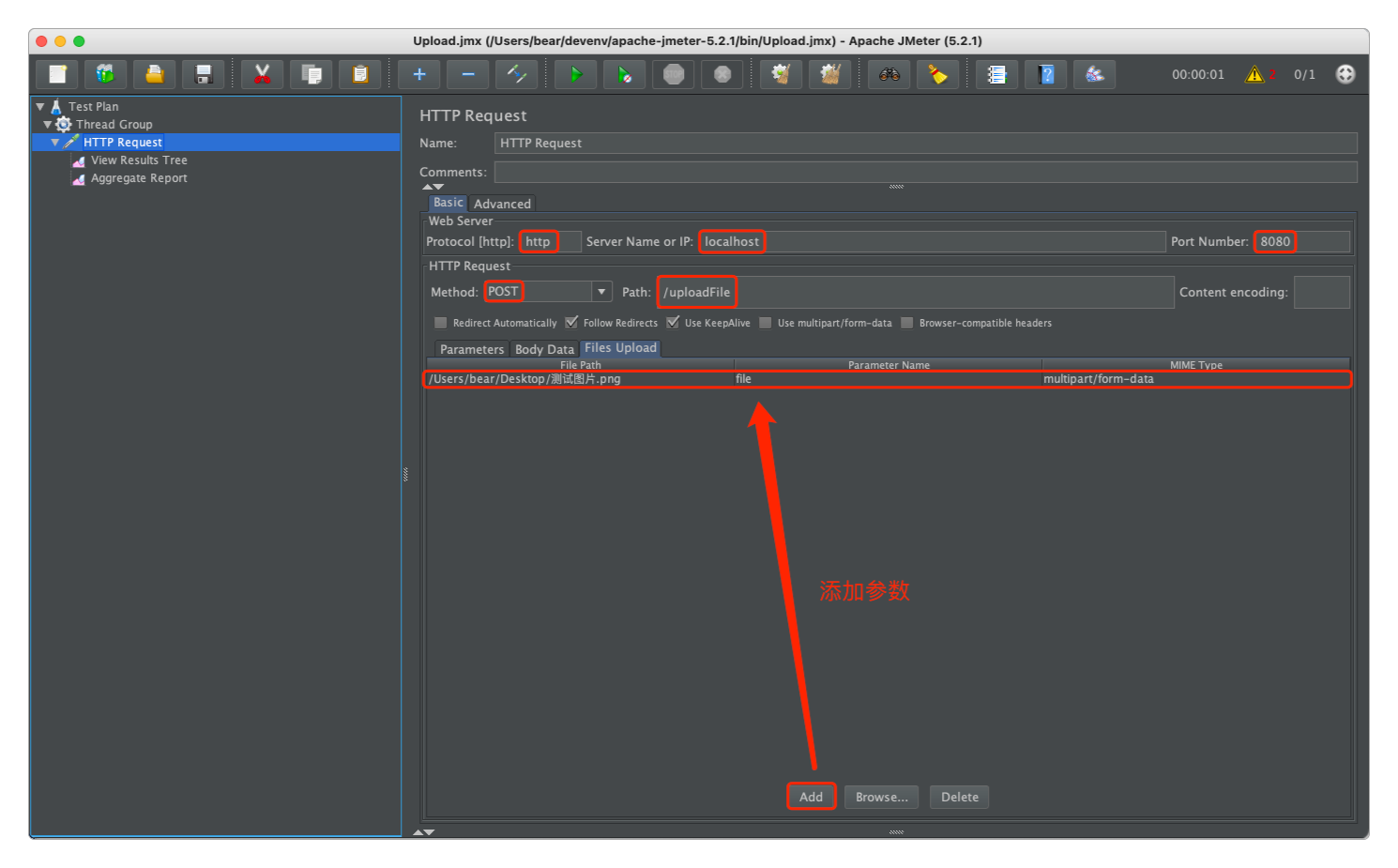Enable Redirect Automatically checkbox

pos(441,323)
